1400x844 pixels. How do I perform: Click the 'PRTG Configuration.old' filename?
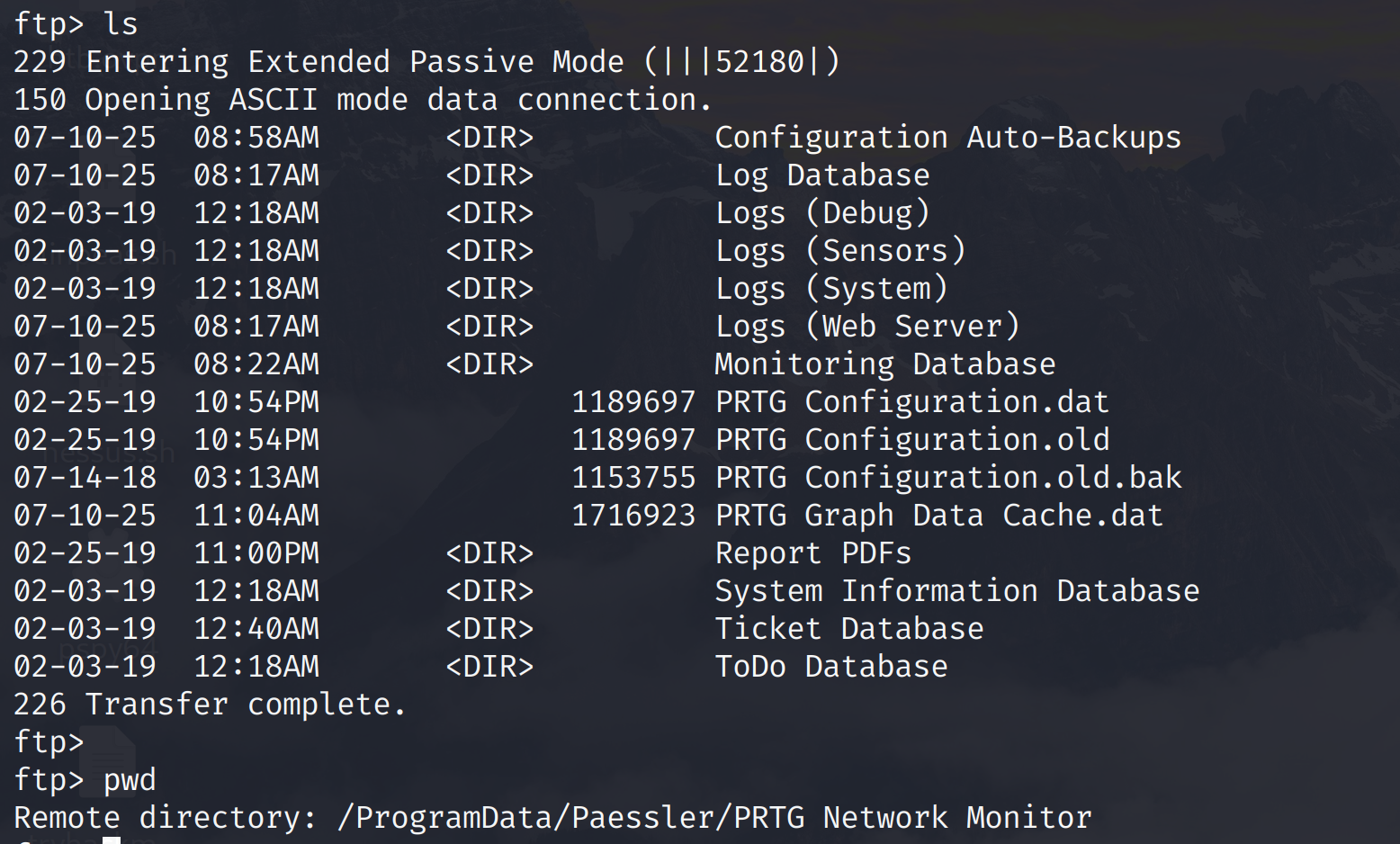[912, 440]
